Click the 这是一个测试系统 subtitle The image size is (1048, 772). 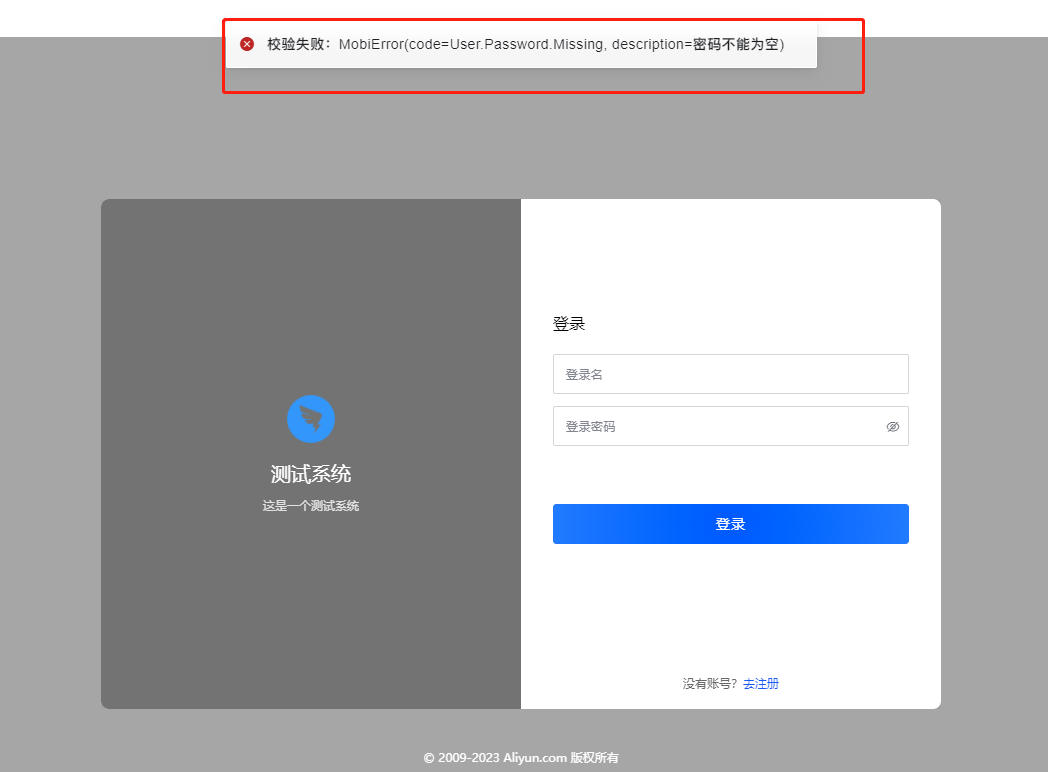(x=311, y=506)
